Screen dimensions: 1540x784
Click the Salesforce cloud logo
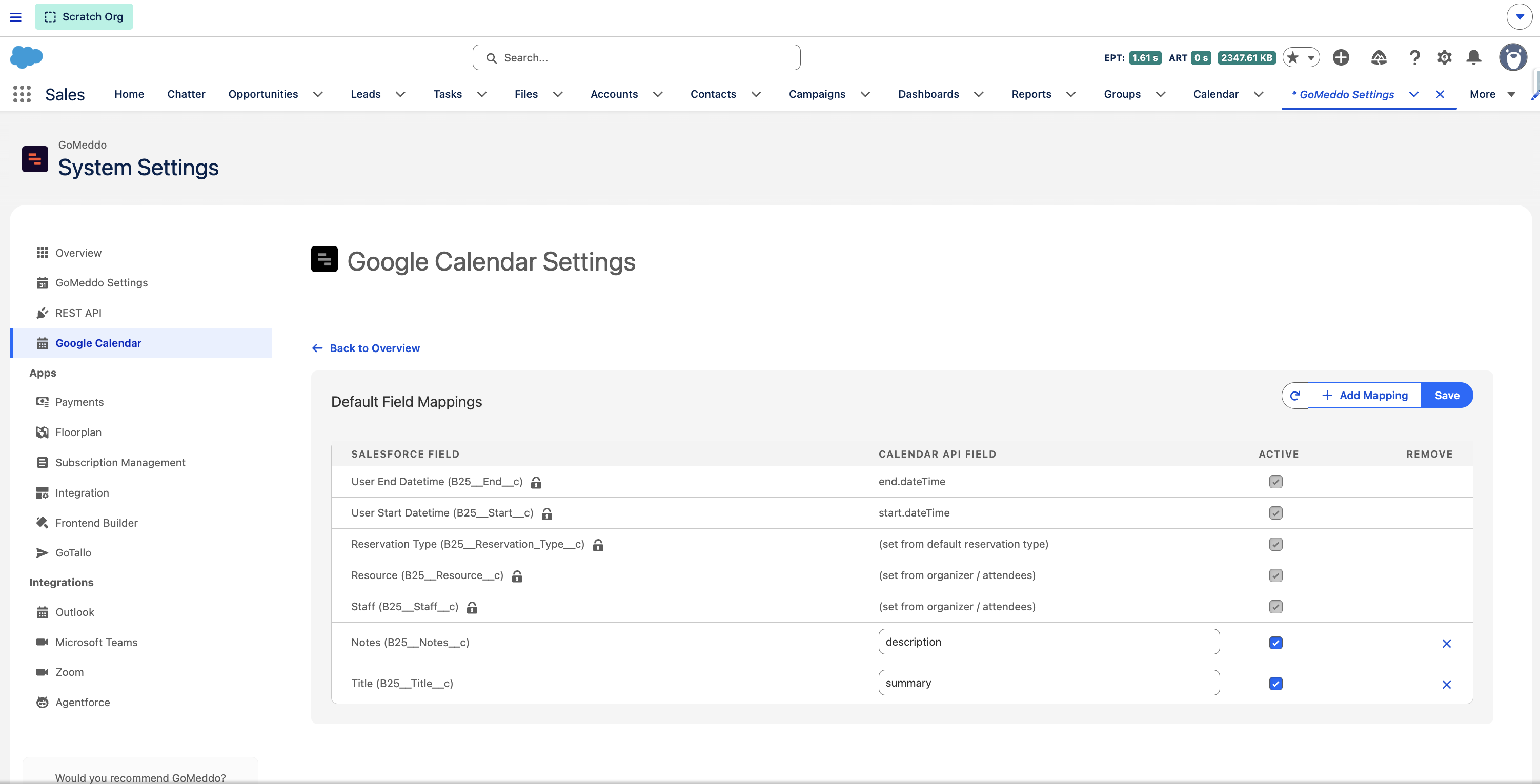tap(26, 57)
